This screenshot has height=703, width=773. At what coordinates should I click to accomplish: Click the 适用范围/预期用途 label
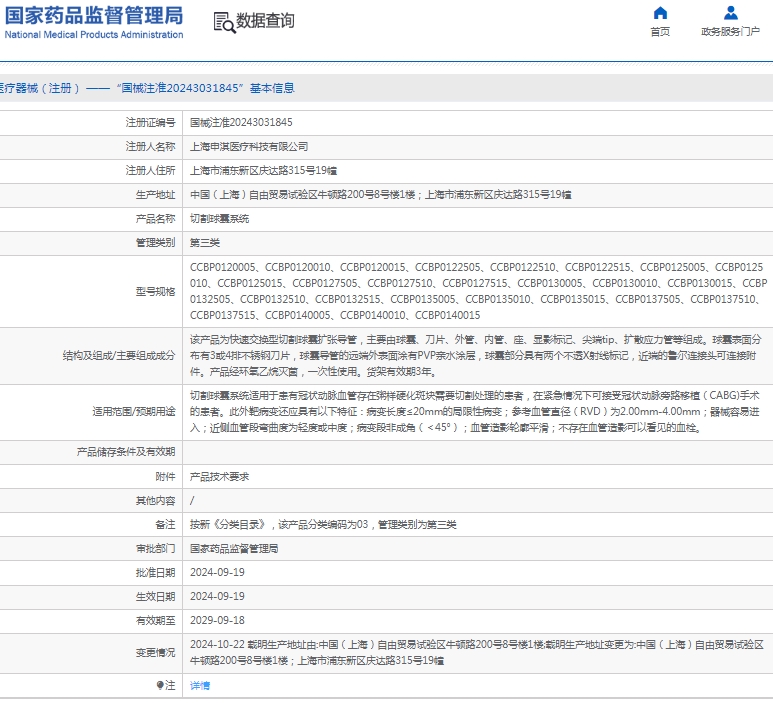[x=134, y=411]
